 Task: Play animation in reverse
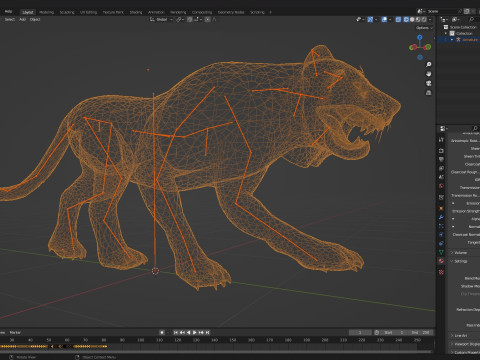[189, 332]
